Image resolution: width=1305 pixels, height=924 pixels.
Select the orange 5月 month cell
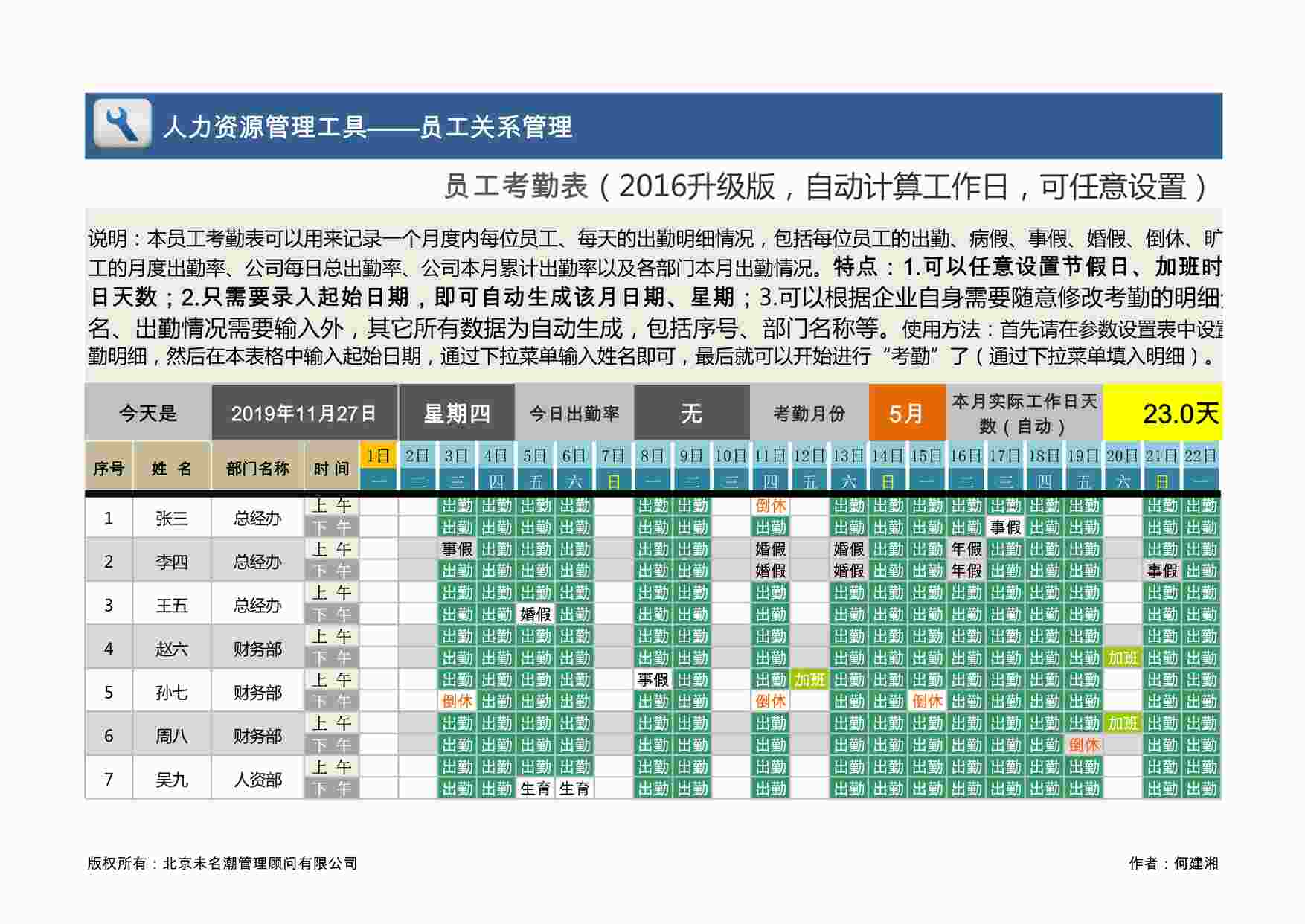[907, 413]
